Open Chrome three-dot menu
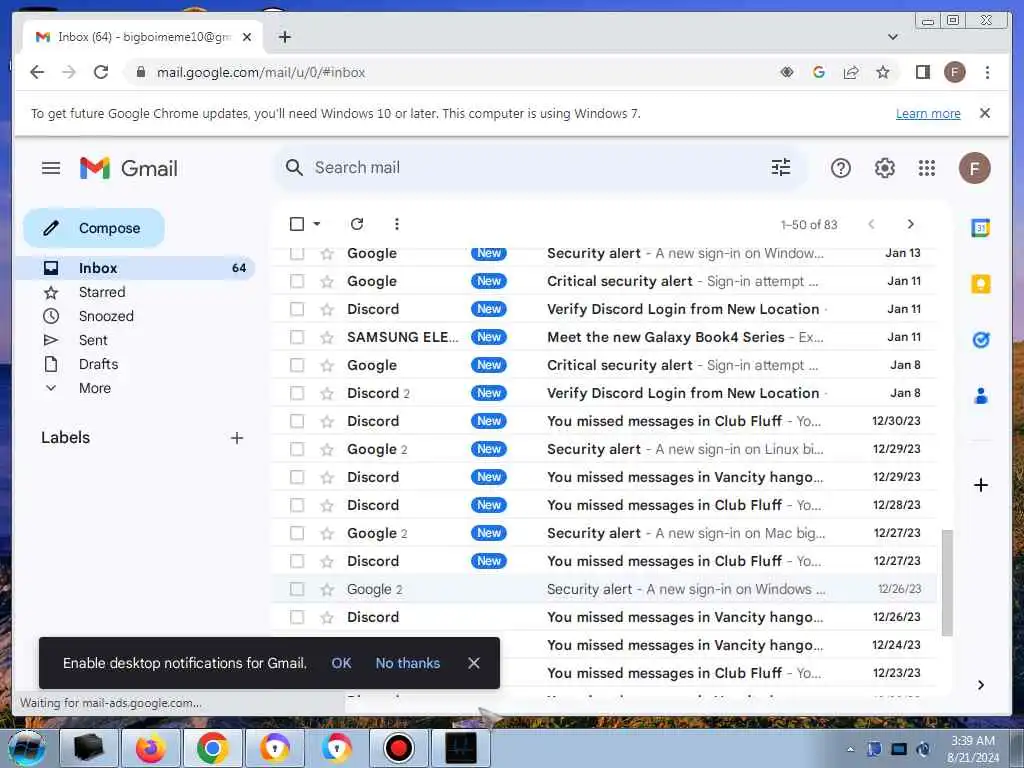 click(x=987, y=72)
